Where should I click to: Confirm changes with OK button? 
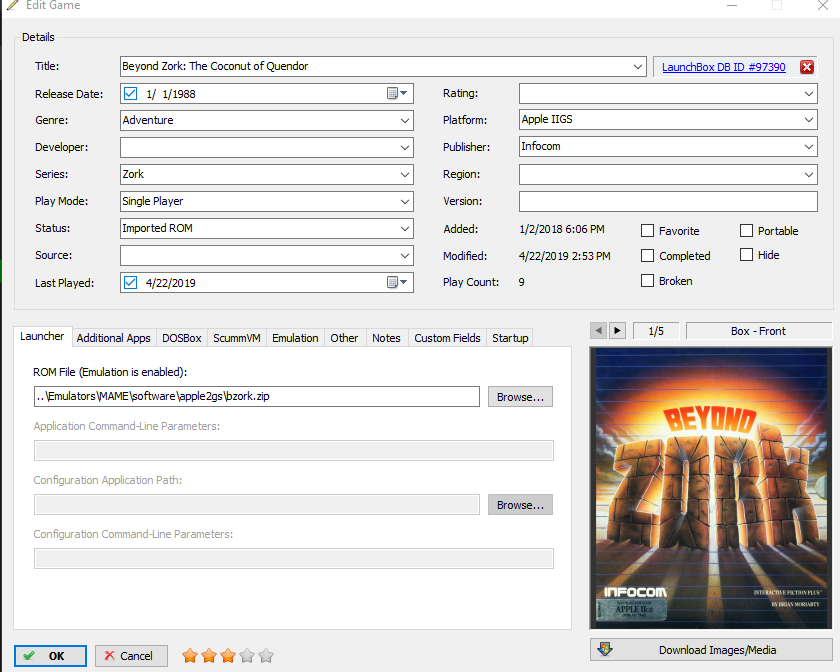[x=50, y=656]
